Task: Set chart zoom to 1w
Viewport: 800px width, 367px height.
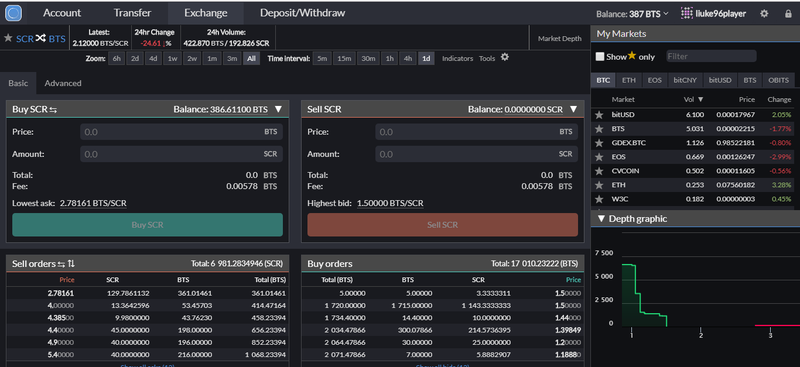Action: point(172,59)
